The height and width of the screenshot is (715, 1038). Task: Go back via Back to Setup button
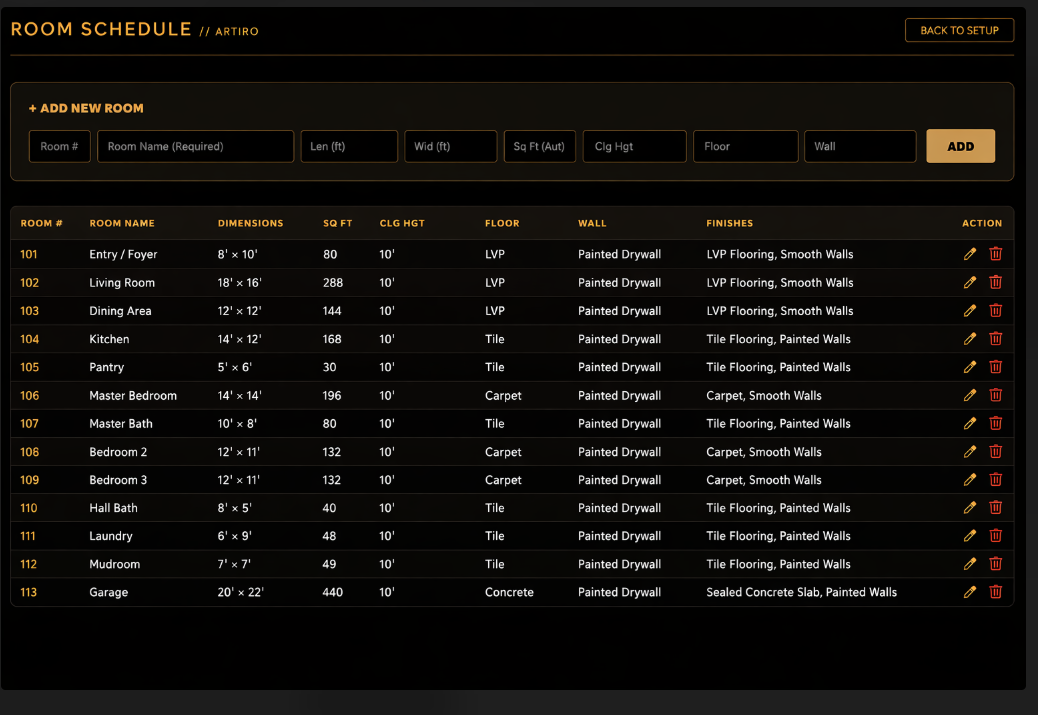pos(959,30)
